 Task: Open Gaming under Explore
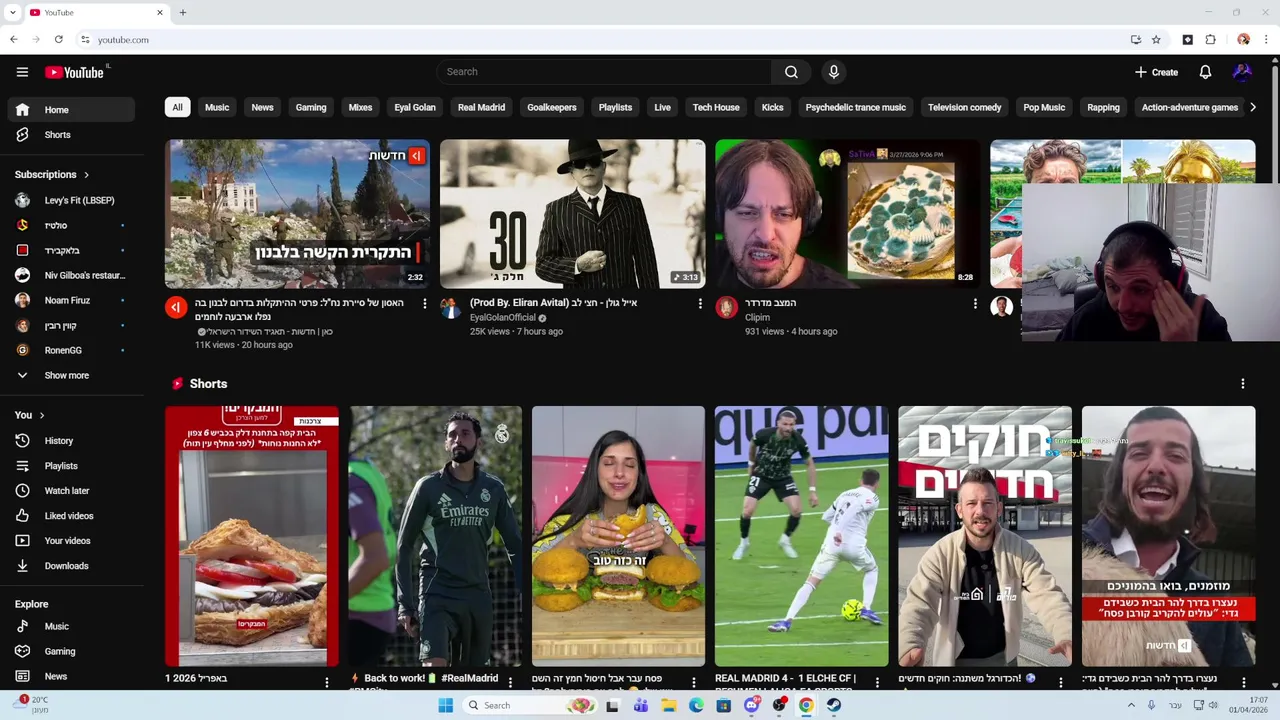point(71,651)
